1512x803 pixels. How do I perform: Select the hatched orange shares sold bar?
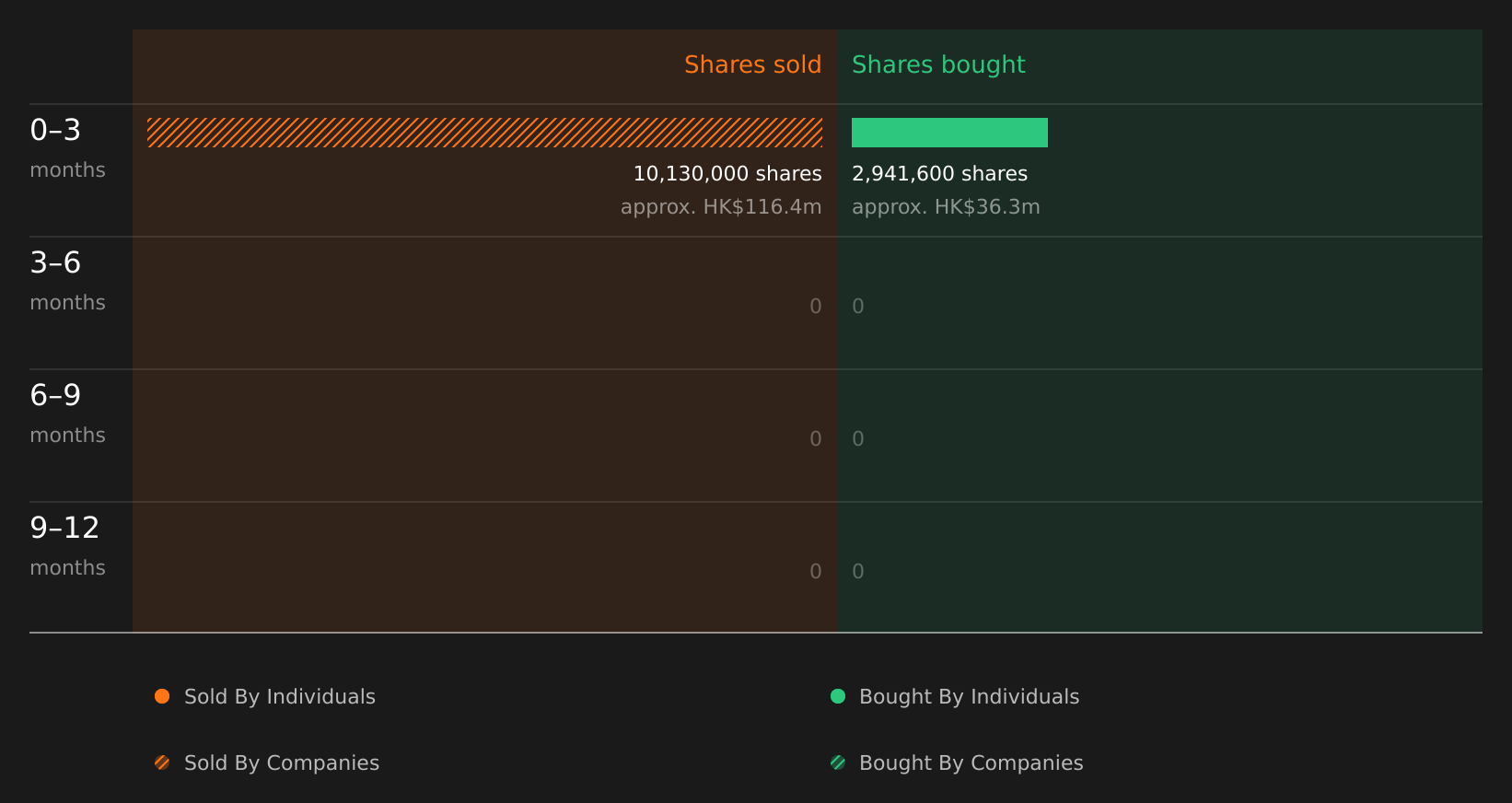484,133
